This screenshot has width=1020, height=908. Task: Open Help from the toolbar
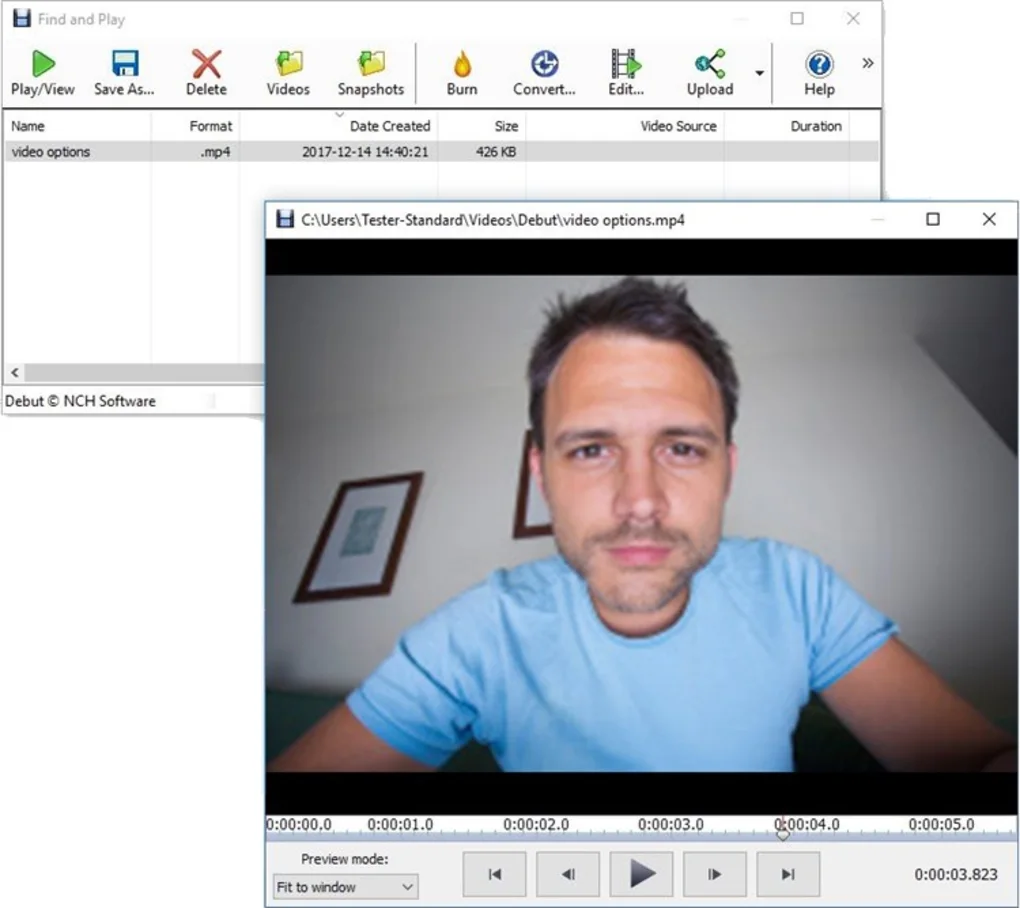[x=818, y=70]
